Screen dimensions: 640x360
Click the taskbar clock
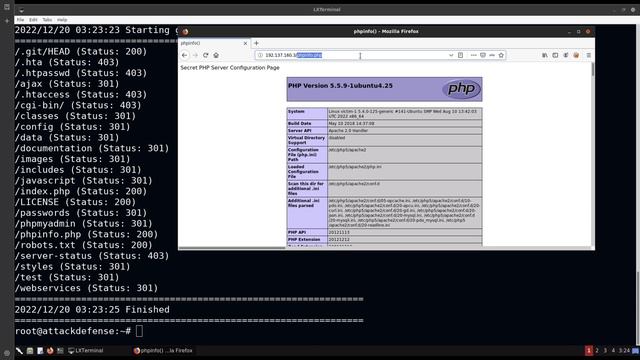pos(624,351)
